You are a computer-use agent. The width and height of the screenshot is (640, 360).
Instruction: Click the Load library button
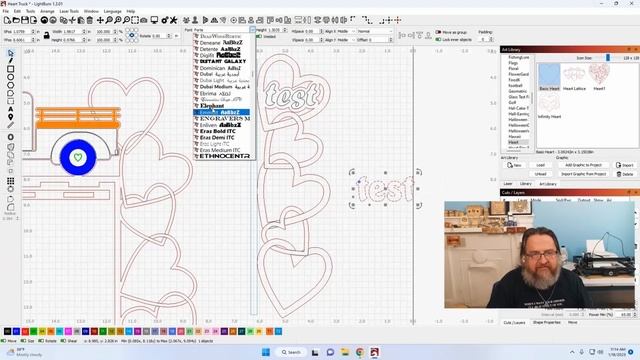540,165
